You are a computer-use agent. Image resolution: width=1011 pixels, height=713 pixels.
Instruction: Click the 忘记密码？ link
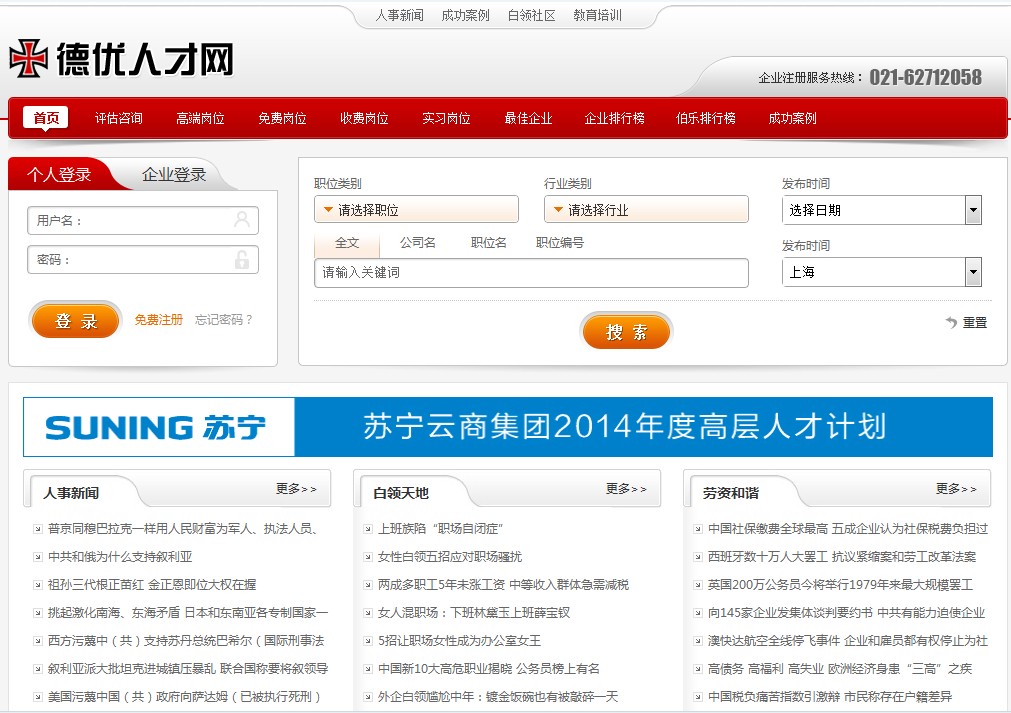pos(223,320)
